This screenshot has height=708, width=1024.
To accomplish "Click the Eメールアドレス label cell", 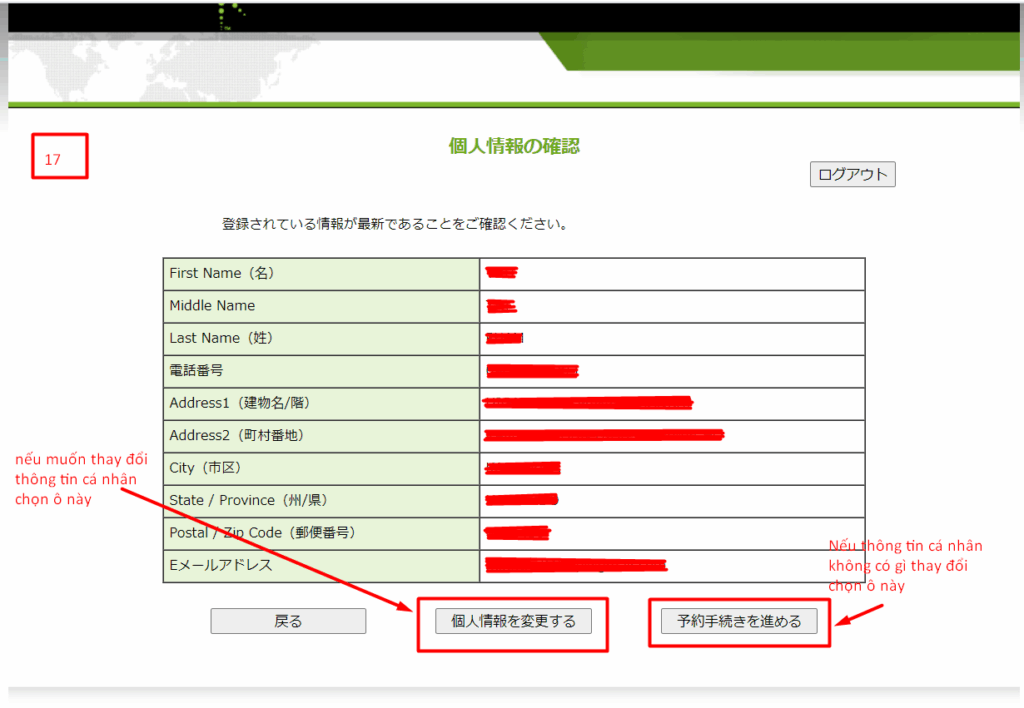I will pos(321,566).
